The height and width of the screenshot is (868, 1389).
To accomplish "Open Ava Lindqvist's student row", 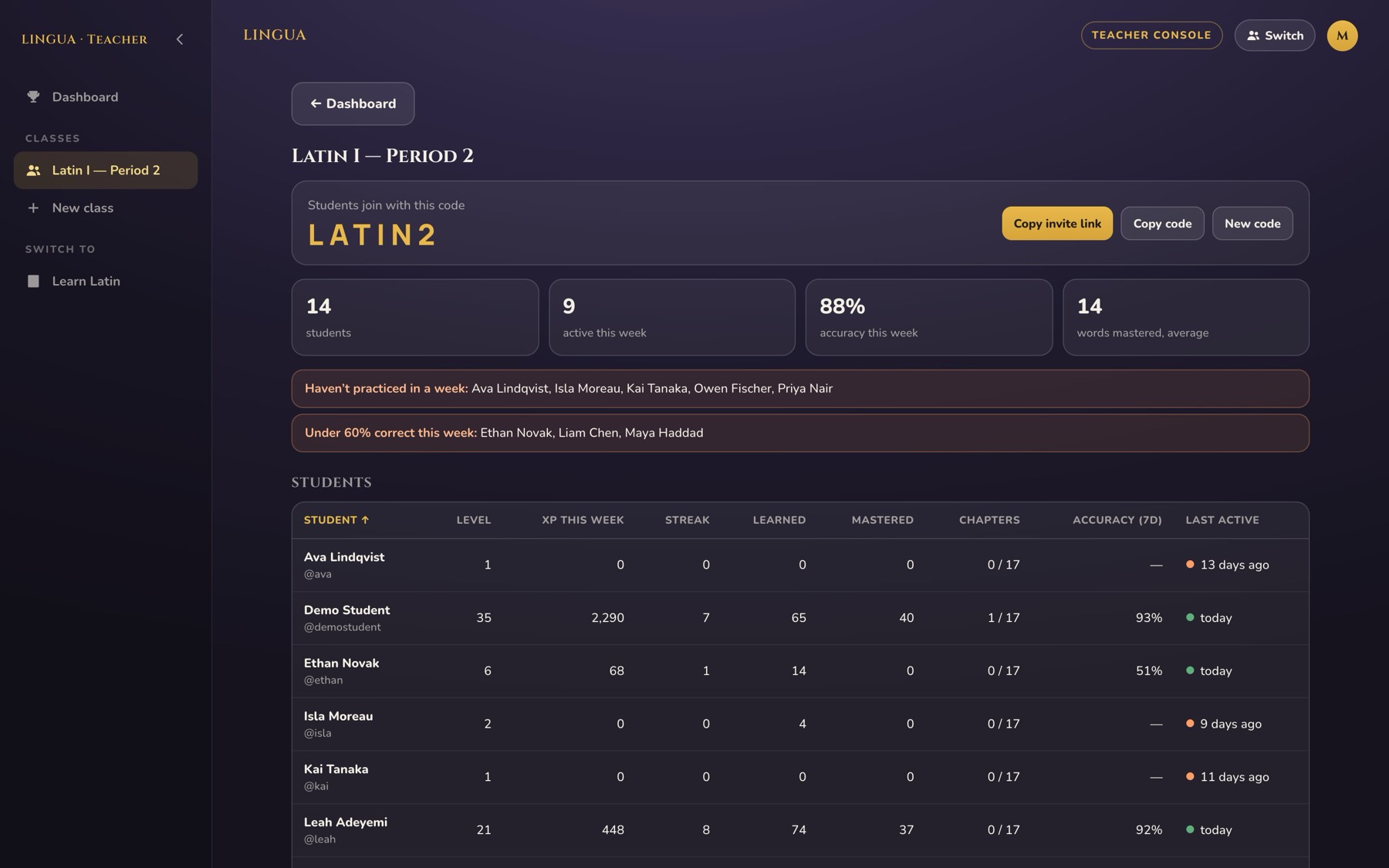I will pyautogui.click(x=800, y=565).
